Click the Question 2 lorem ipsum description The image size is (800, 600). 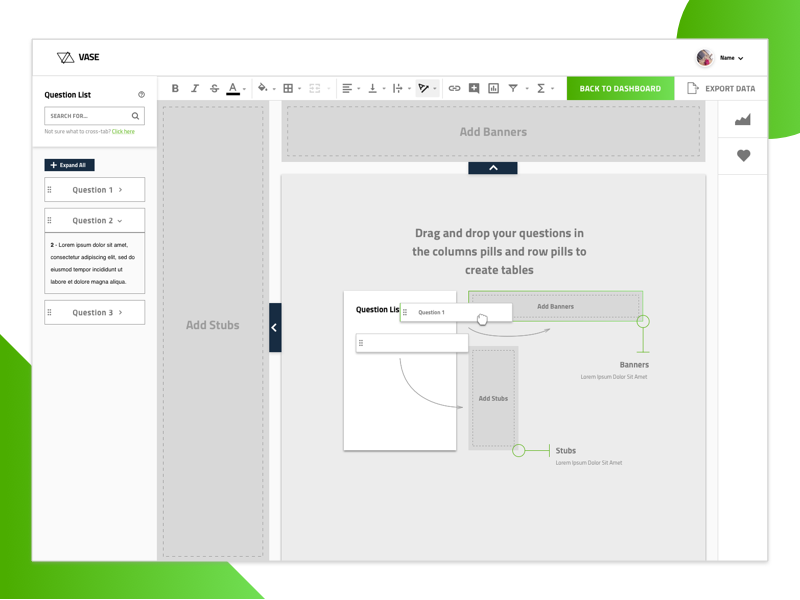coord(92,263)
